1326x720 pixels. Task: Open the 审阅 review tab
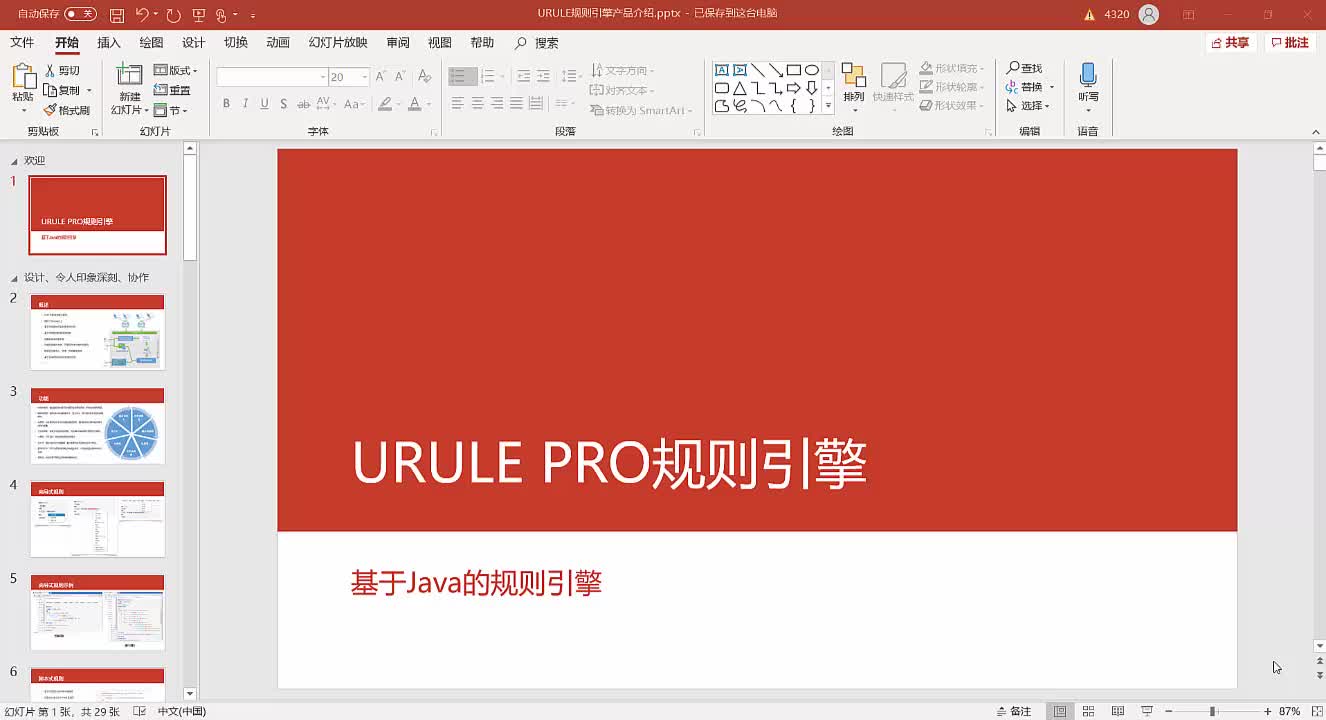[x=398, y=43]
